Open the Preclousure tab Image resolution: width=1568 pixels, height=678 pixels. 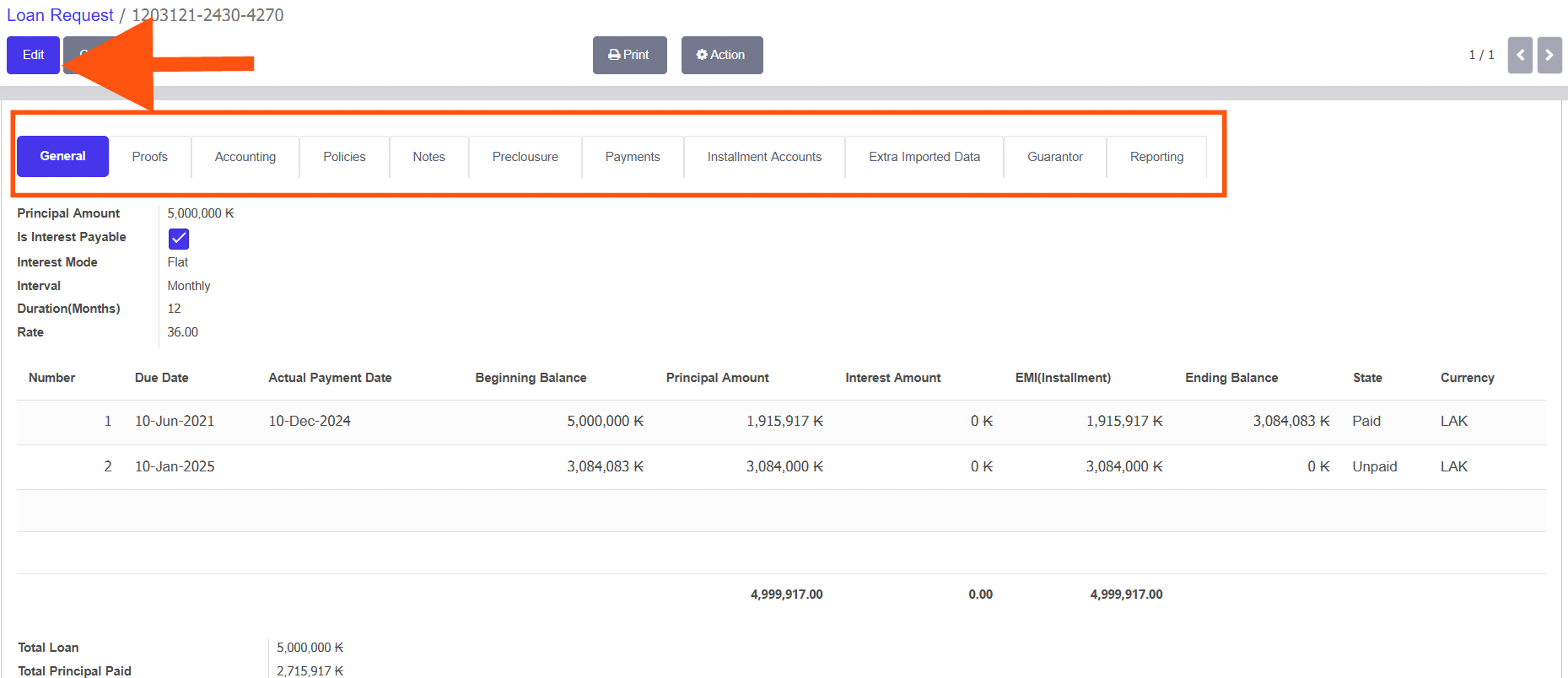click(x=525, y=157)
